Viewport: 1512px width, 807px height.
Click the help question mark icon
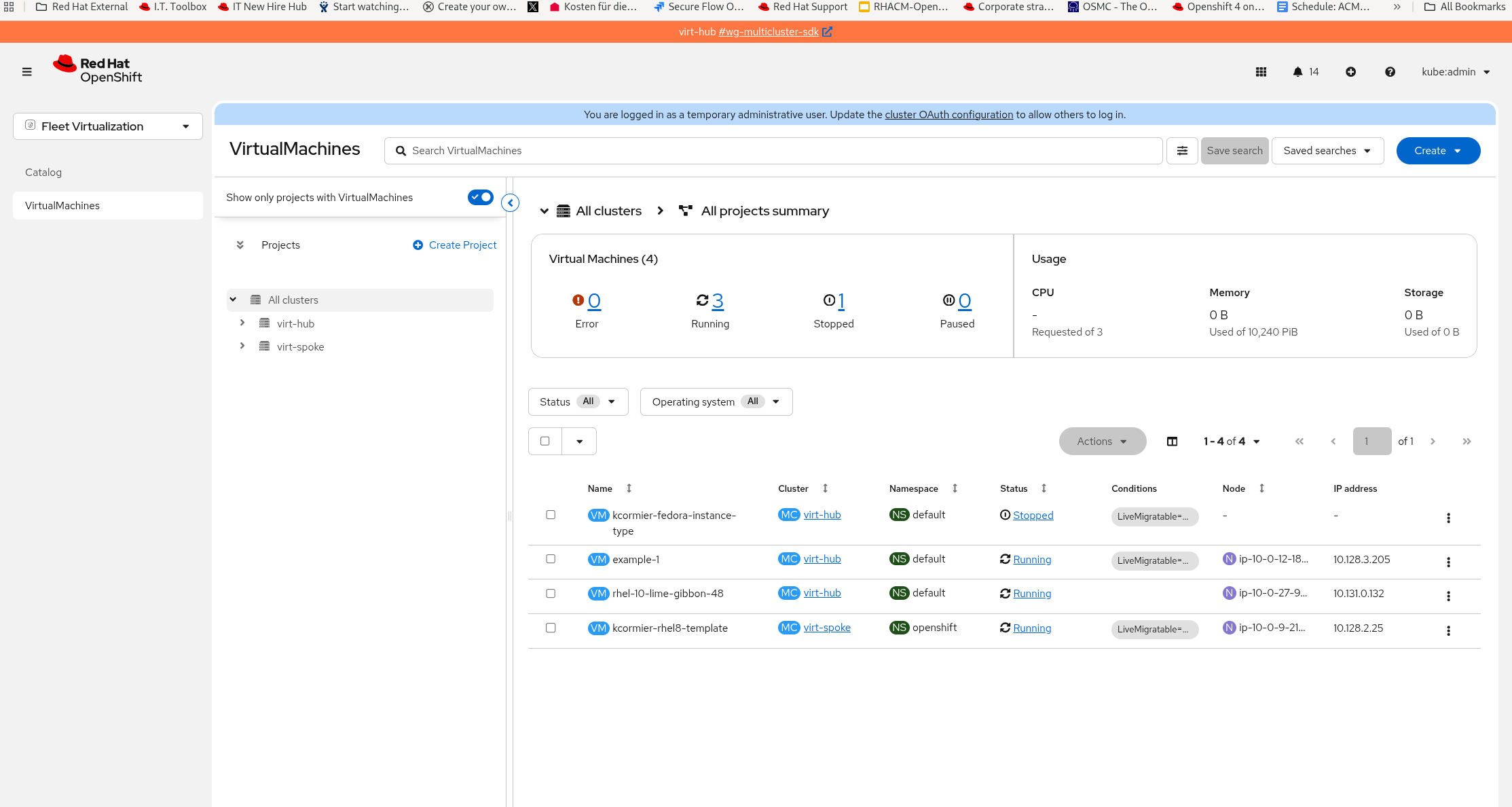coord(1390,72)
